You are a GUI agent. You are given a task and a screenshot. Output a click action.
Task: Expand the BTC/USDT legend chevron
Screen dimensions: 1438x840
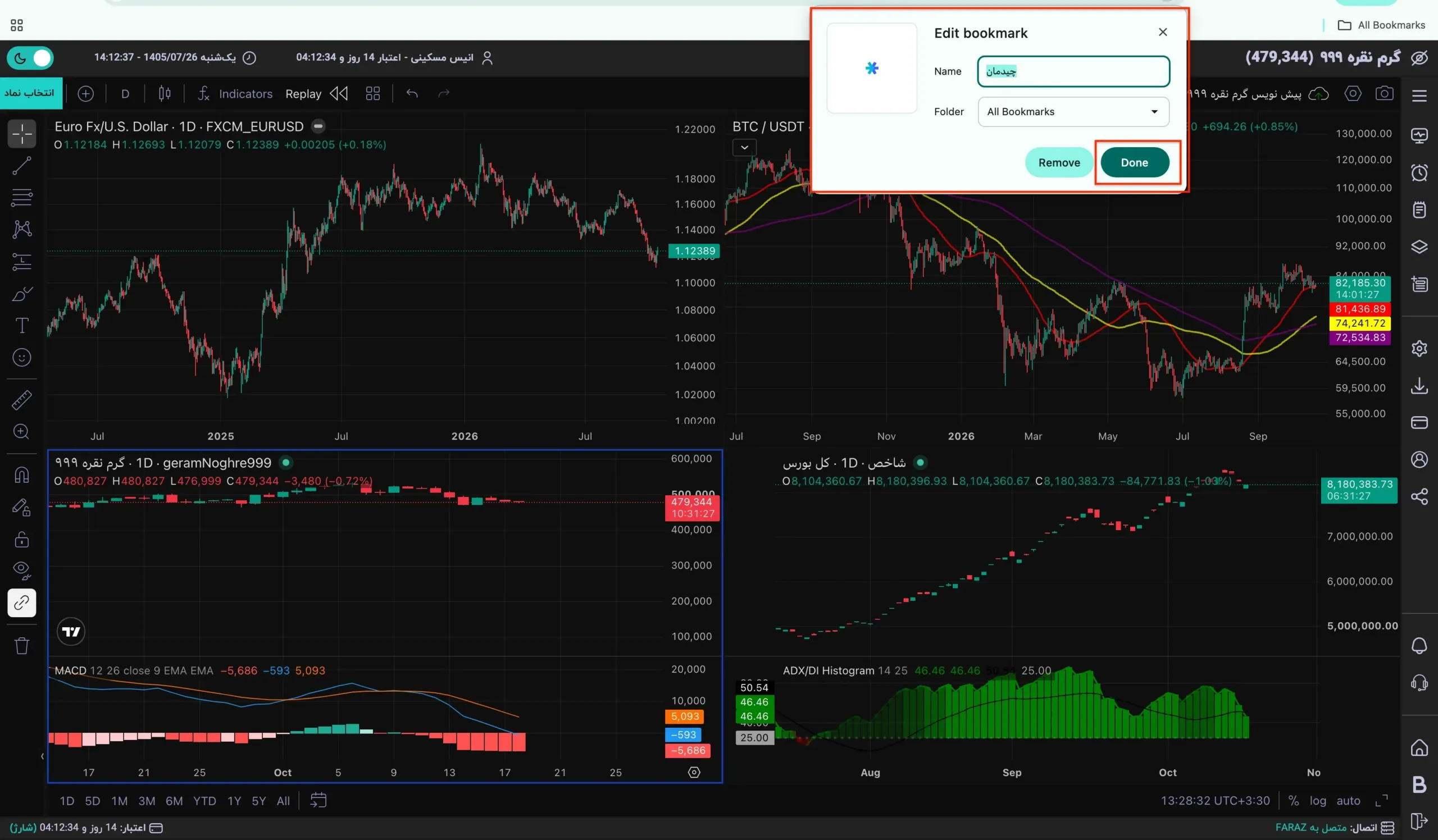tap(744, 147)
